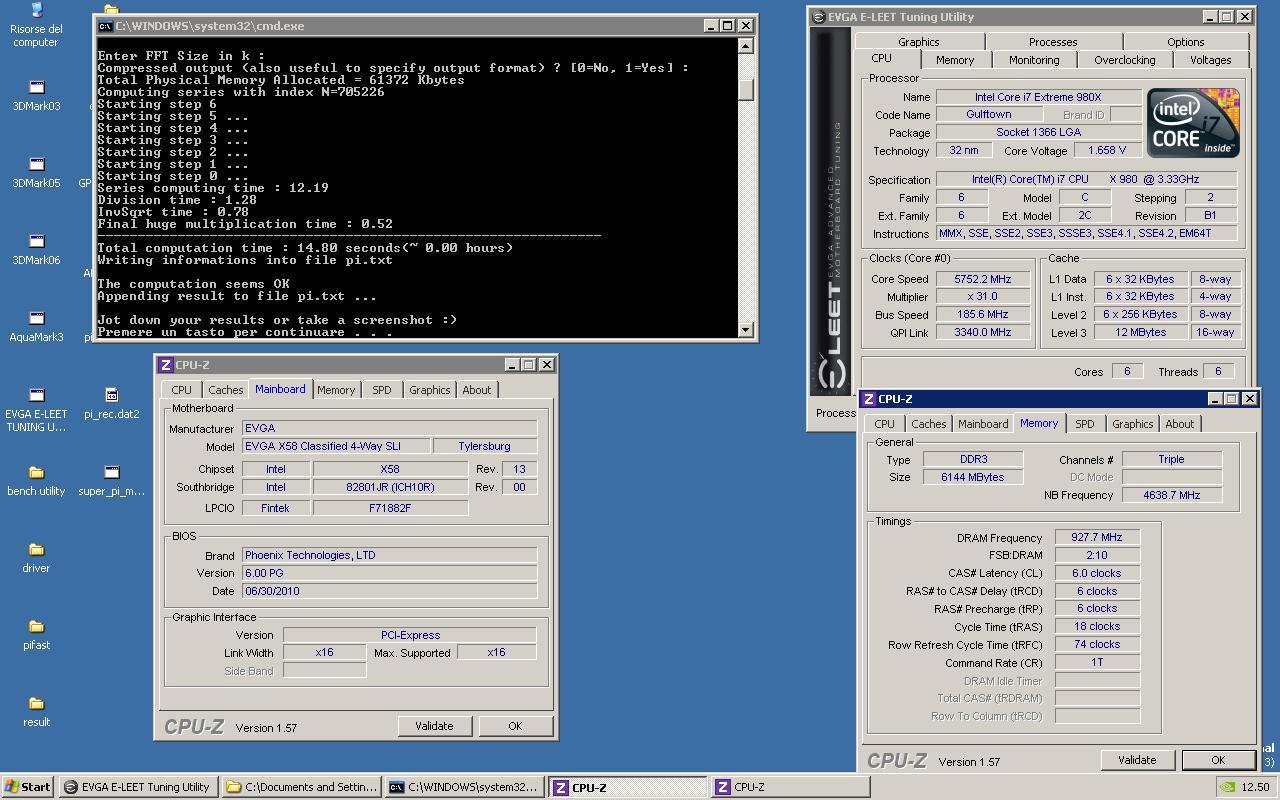
Task: Open Risorse del computer desktop icon
Action: [x=36, y=24]
